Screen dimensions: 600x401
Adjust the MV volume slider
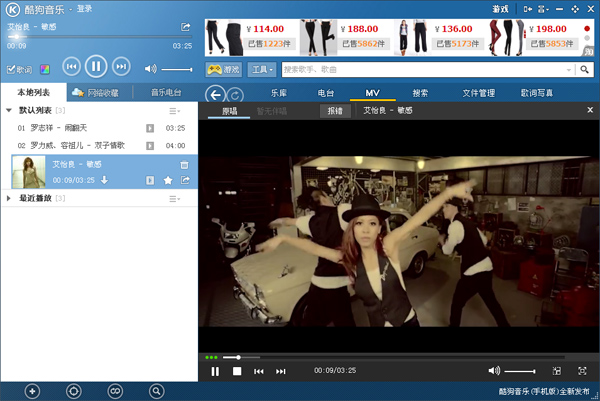pyautogui.click(x=520, y=371)
